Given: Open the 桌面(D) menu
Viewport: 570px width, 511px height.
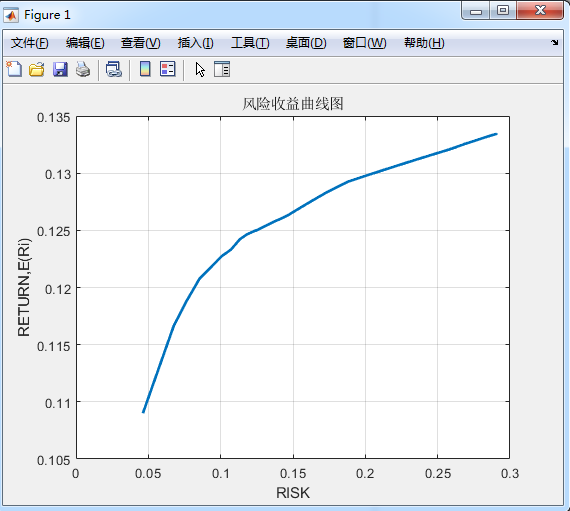Looking at the screenshot, I should pyautogui.click(x=306, y=43).
